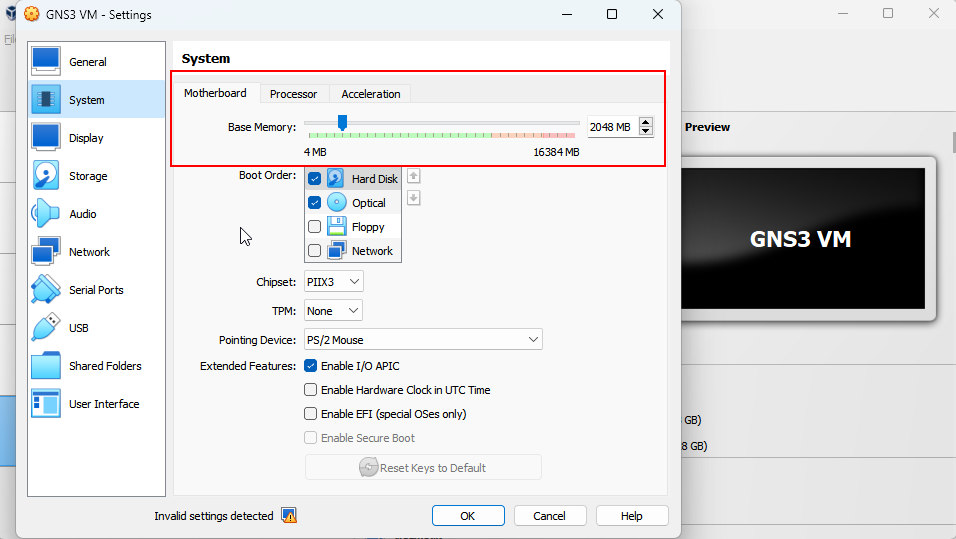Image resolution: width=956 pixels, height=539 pixels.
Task: Click the Base Memory slider handle
Action: pos(342,122)
